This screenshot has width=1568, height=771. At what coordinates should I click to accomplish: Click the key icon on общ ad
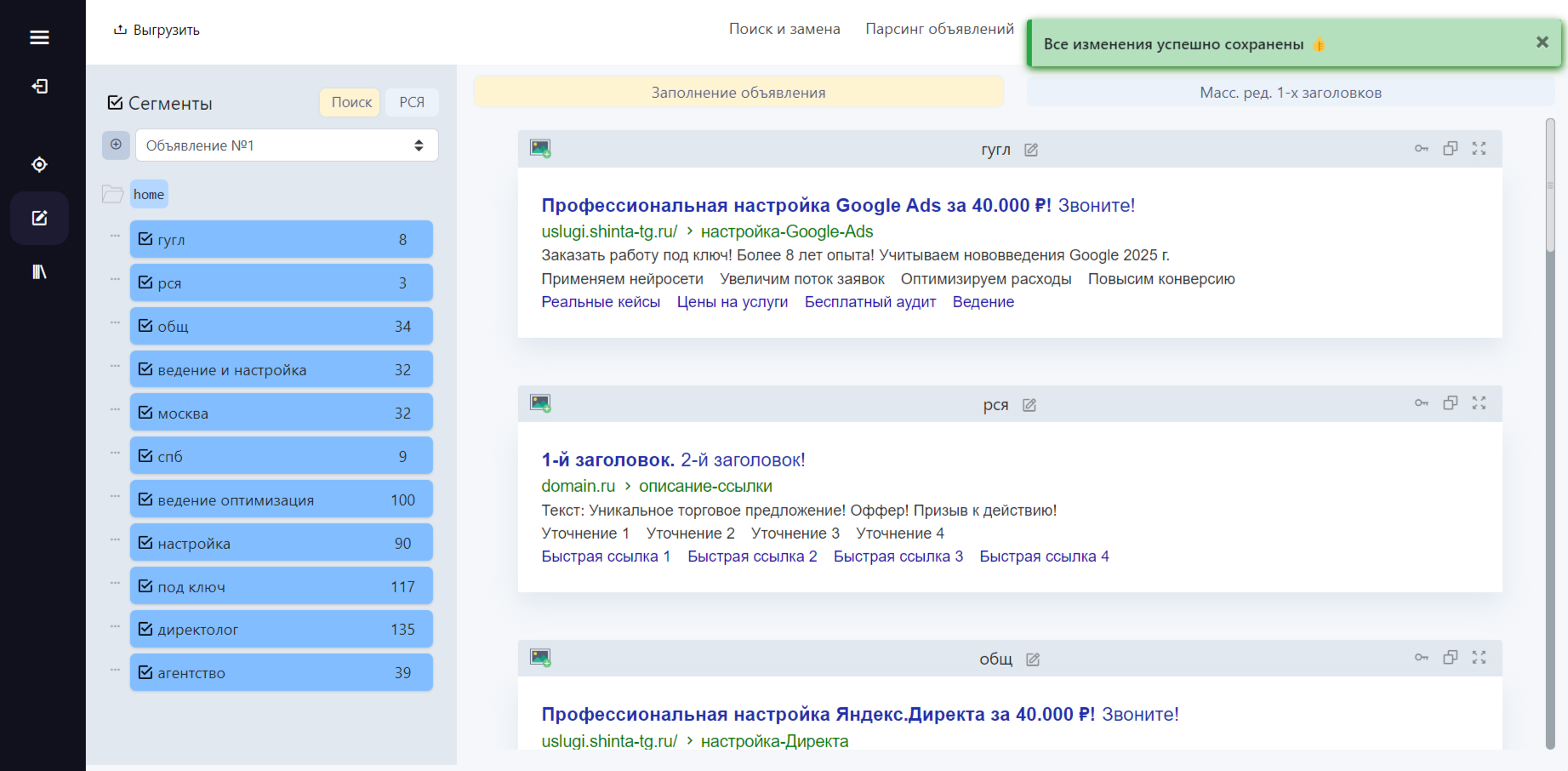[x=1422, y=657]
